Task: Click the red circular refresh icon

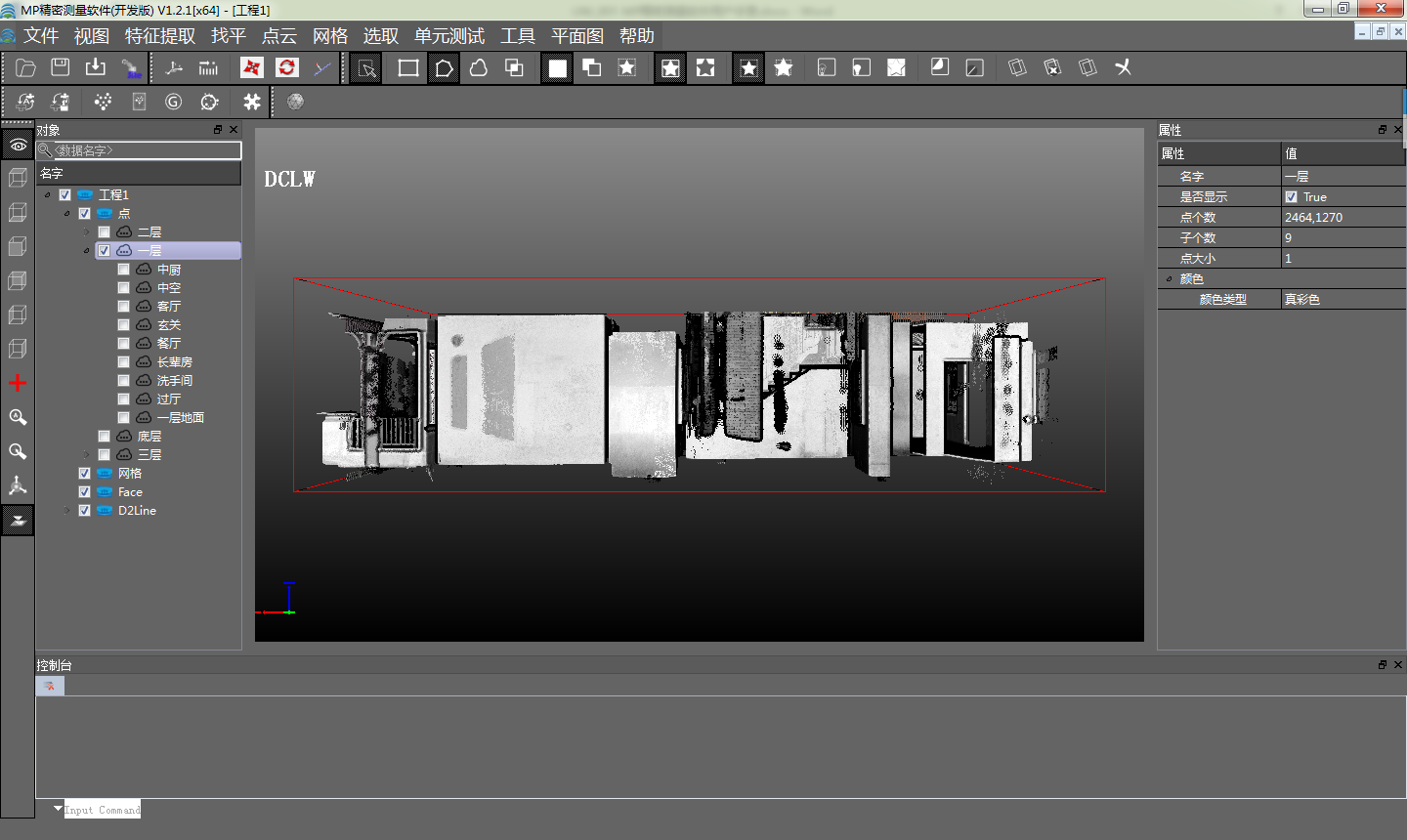Action: [286, 67]
